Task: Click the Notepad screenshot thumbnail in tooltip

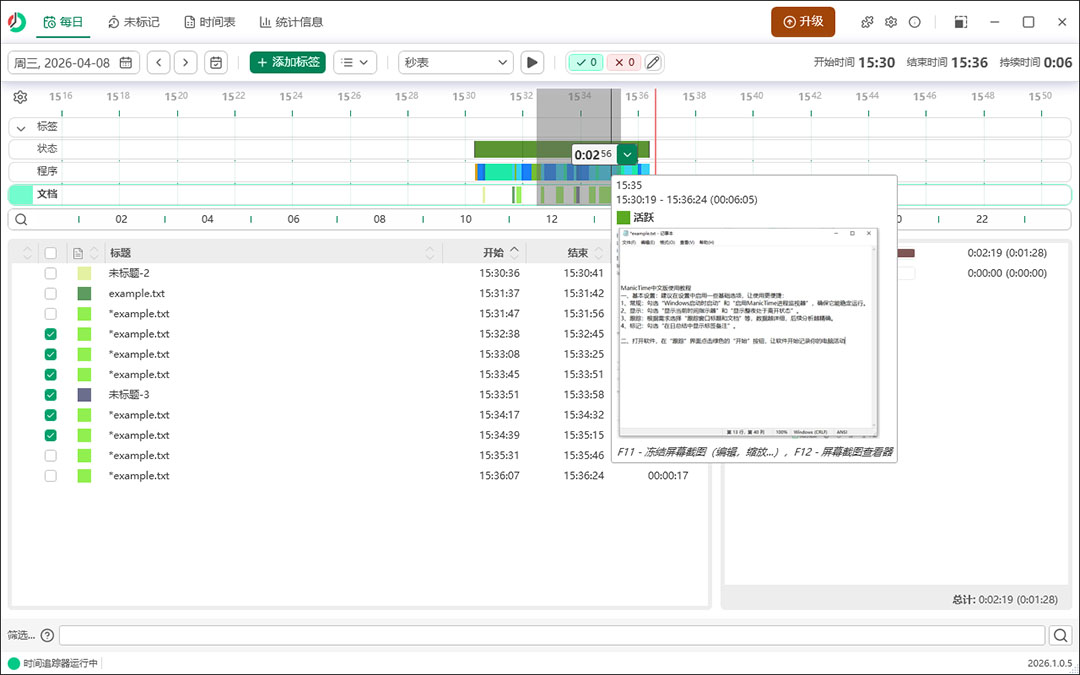Action: pos(749,333)
